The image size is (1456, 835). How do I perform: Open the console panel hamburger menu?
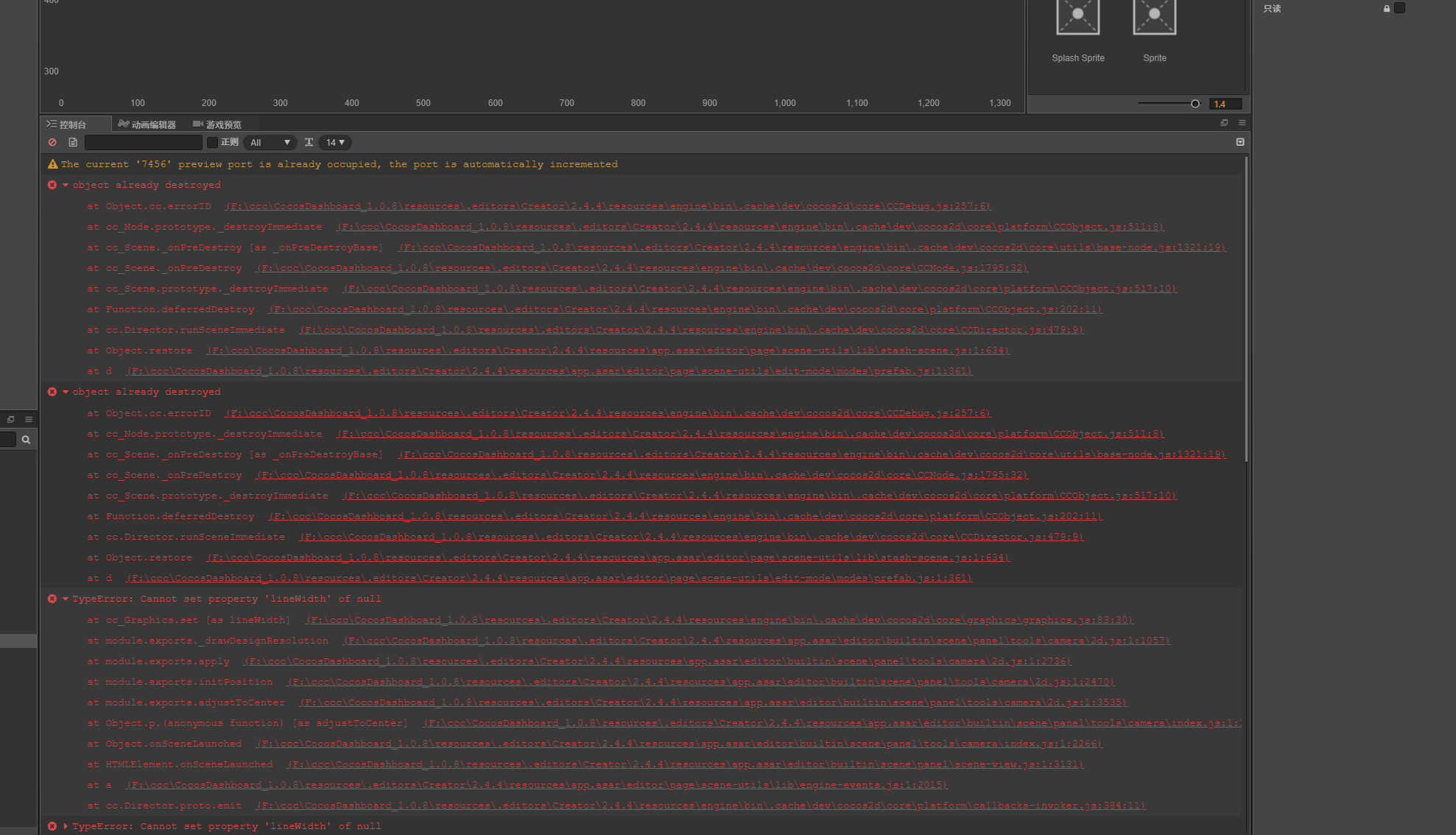1242,123
